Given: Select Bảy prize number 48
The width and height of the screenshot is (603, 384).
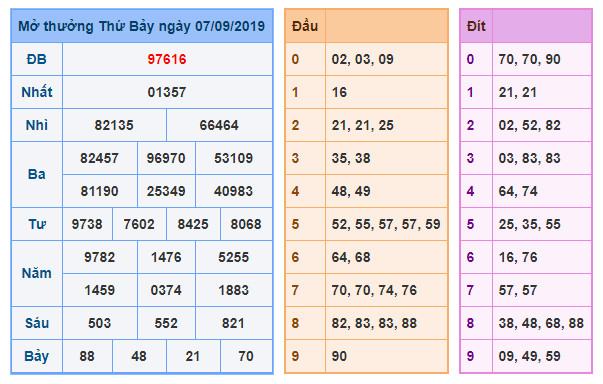Looking at the screenshot, I should coord(139,356).
